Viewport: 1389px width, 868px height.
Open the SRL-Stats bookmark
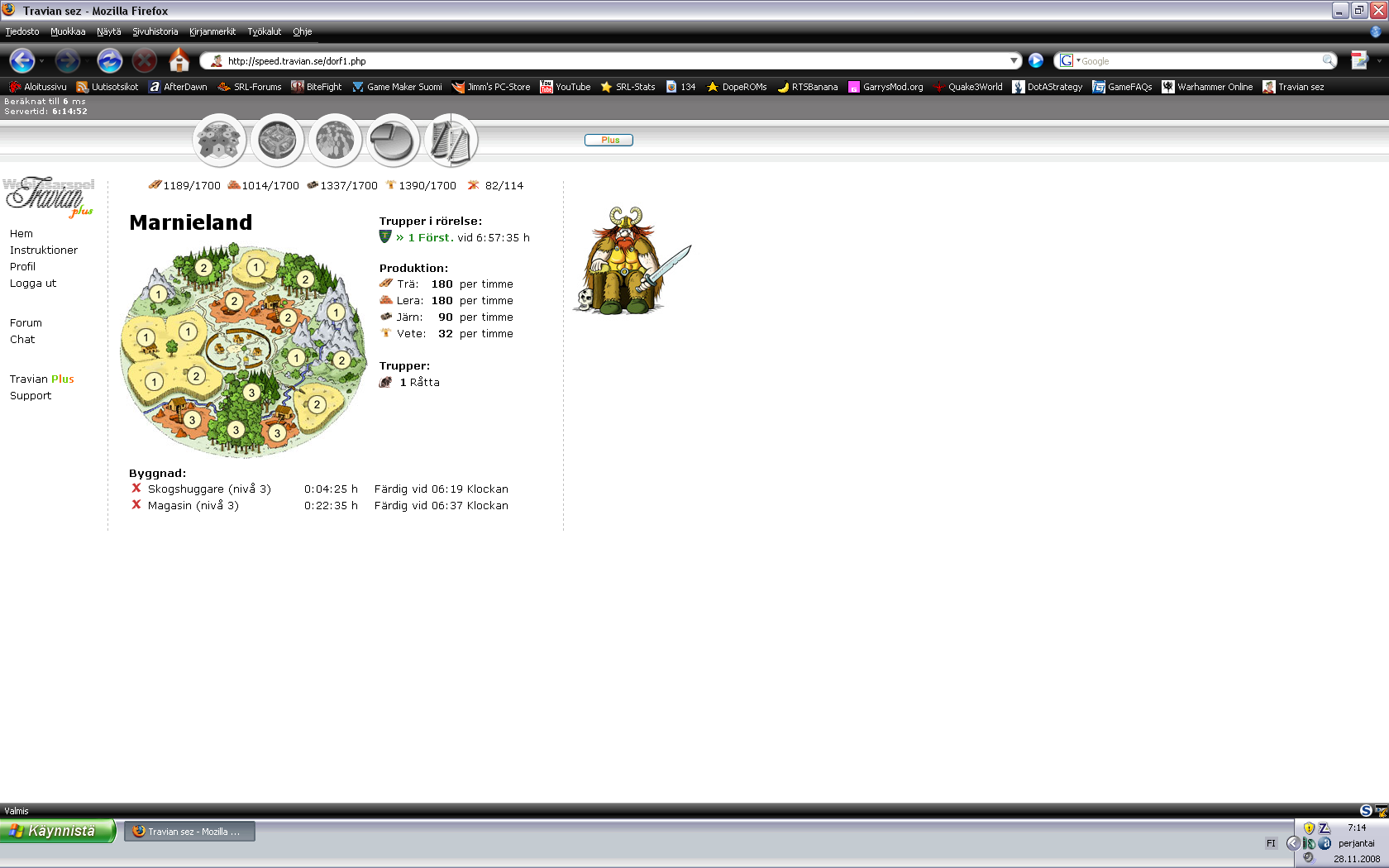click(x=628, y=87)
